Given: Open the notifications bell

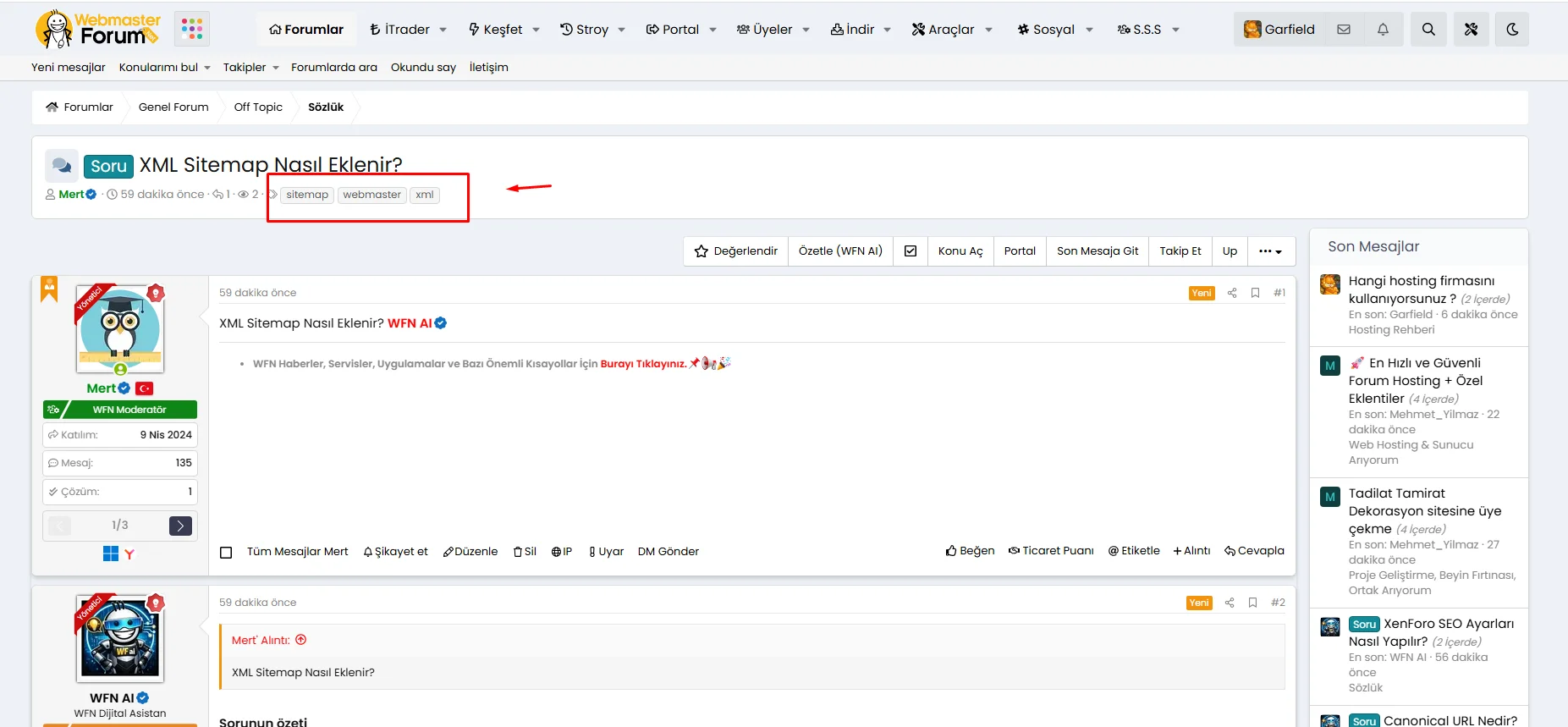Looking at the screenshot, I should [1383, 30].
